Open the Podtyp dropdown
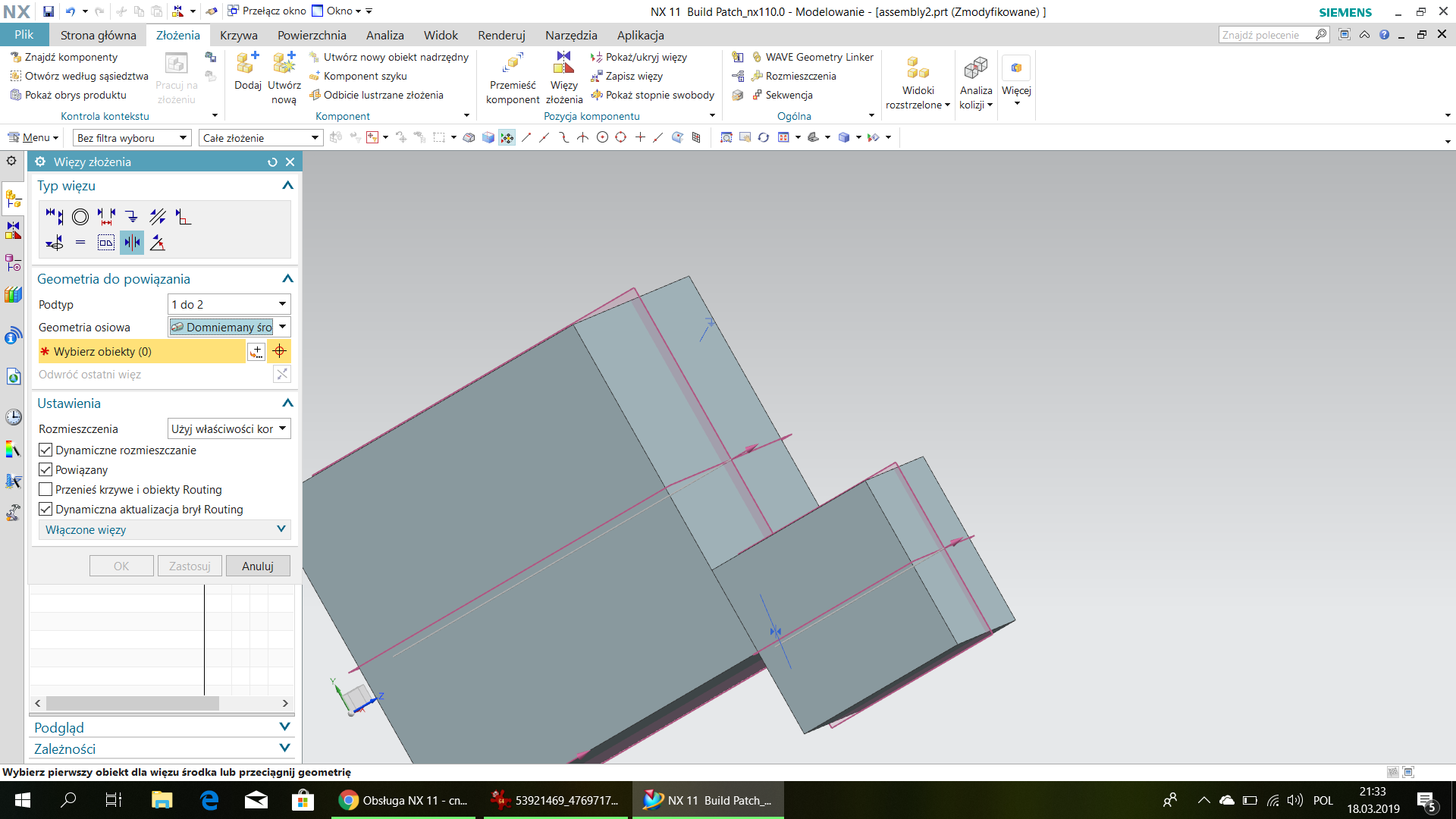Viewport: 1456px width, 819px height. pos(229,304)
